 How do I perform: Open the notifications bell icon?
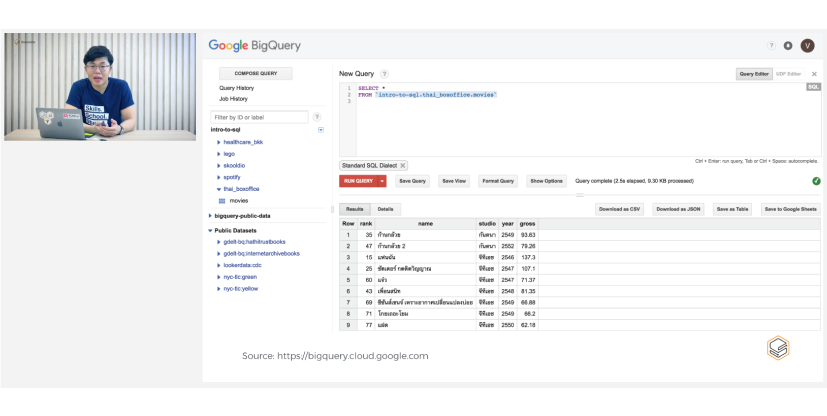tap(788, 46)
